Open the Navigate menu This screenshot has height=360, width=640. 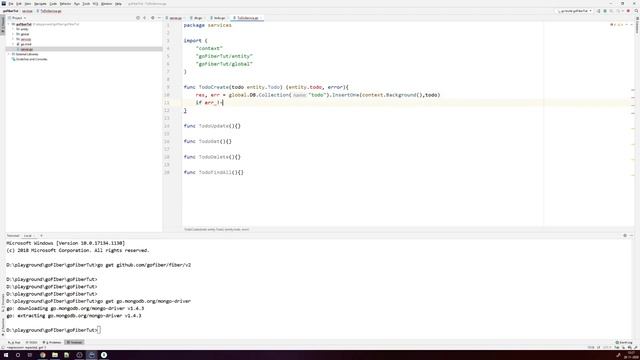[x=40, y=4]
